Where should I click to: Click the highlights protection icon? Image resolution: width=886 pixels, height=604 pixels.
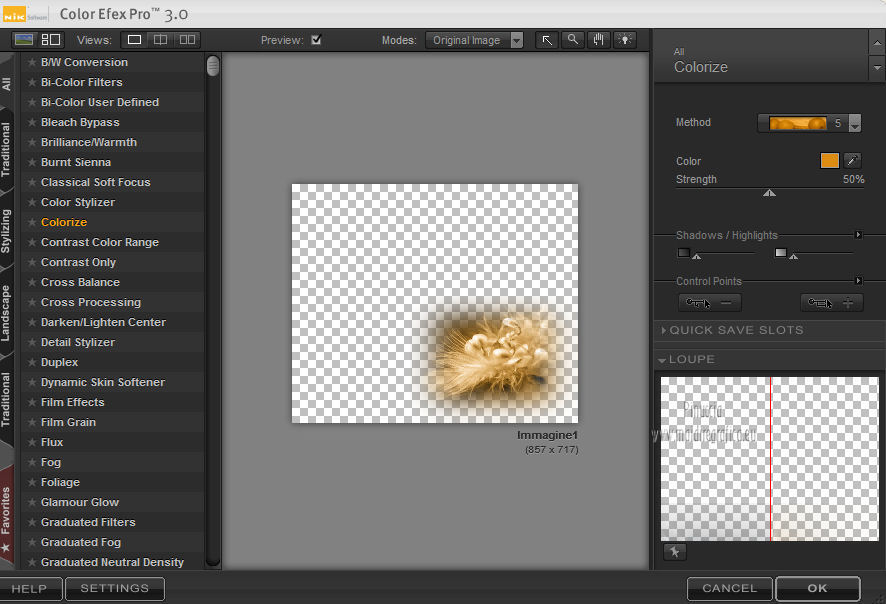pyautogui.click(x=780, y=253)
